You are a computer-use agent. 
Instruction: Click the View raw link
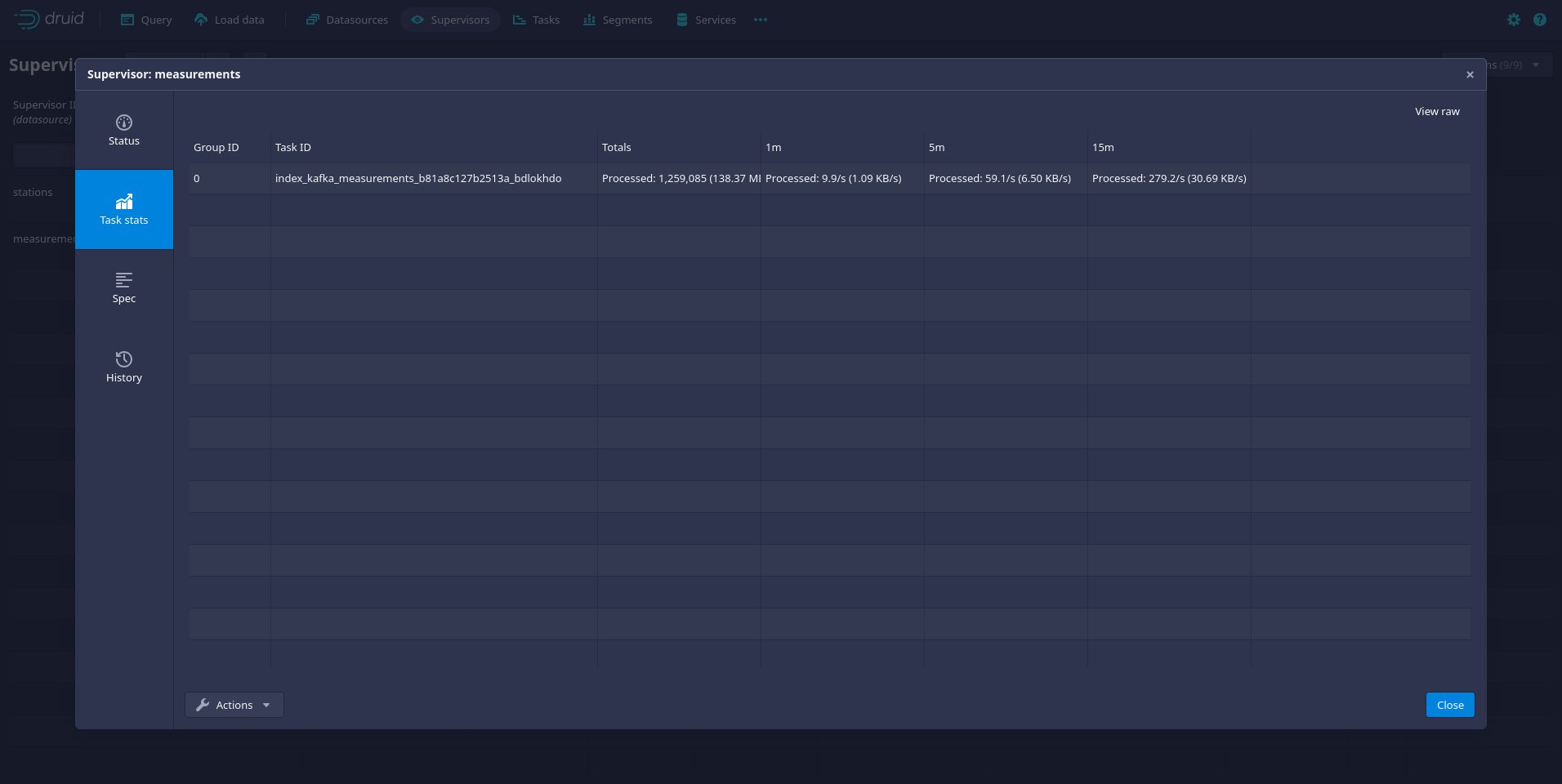1437,112
